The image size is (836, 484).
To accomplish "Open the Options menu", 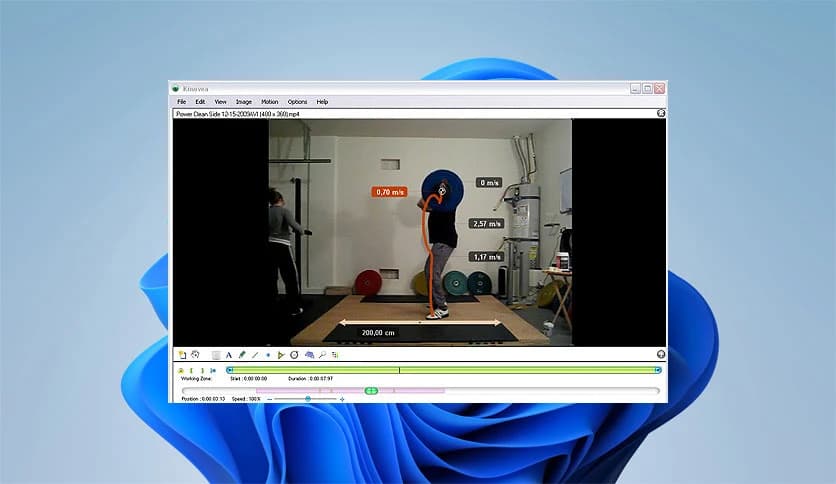I will tap(297, 101).
